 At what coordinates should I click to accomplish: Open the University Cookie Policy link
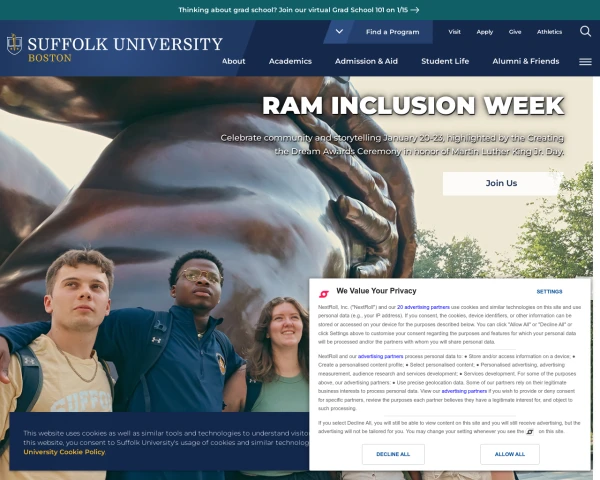[64, 452]
